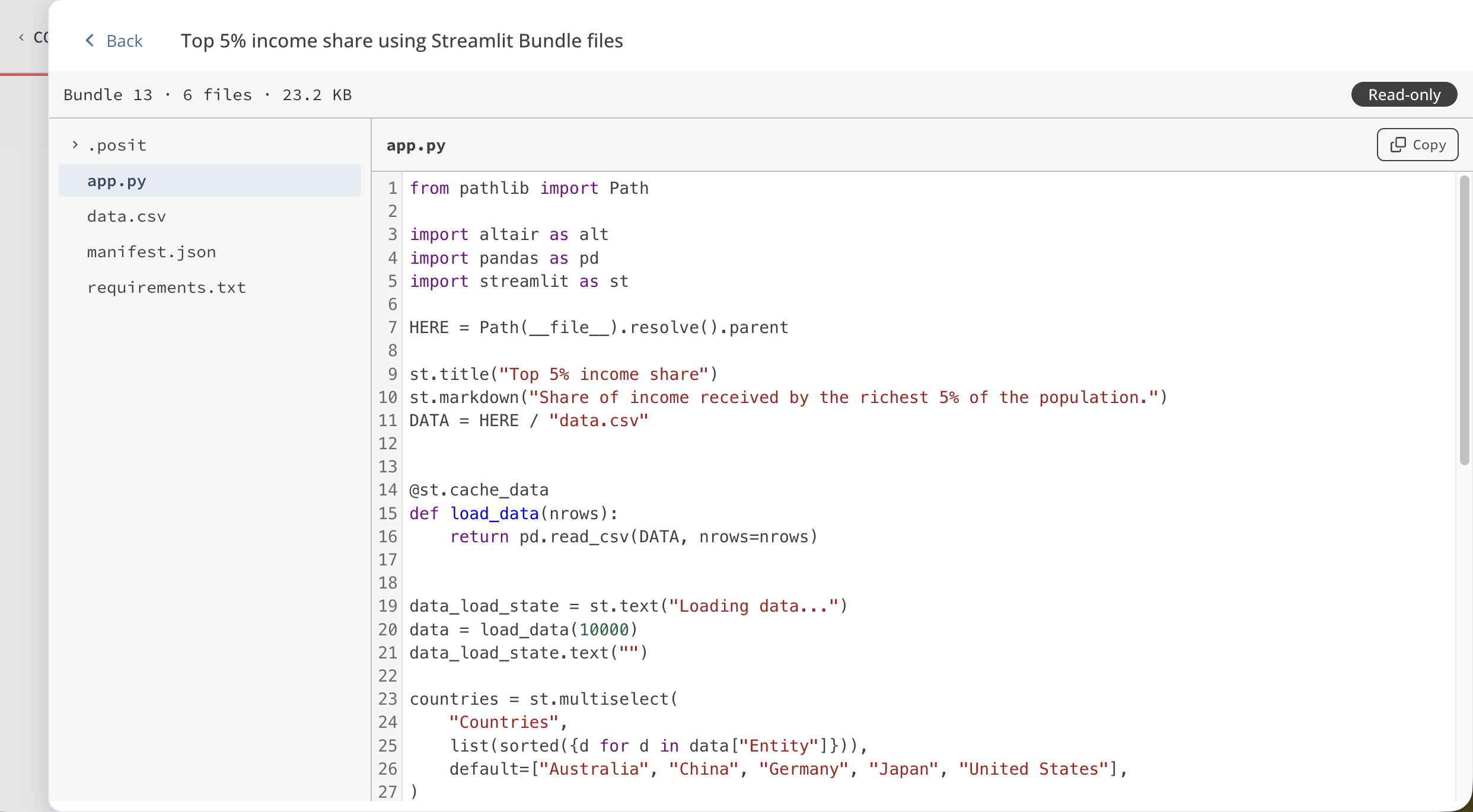Image resolution: width=1473 pixels, height=812 pixels.
Task: Open the .posit folder row
Action: click(x=210, y=145)
